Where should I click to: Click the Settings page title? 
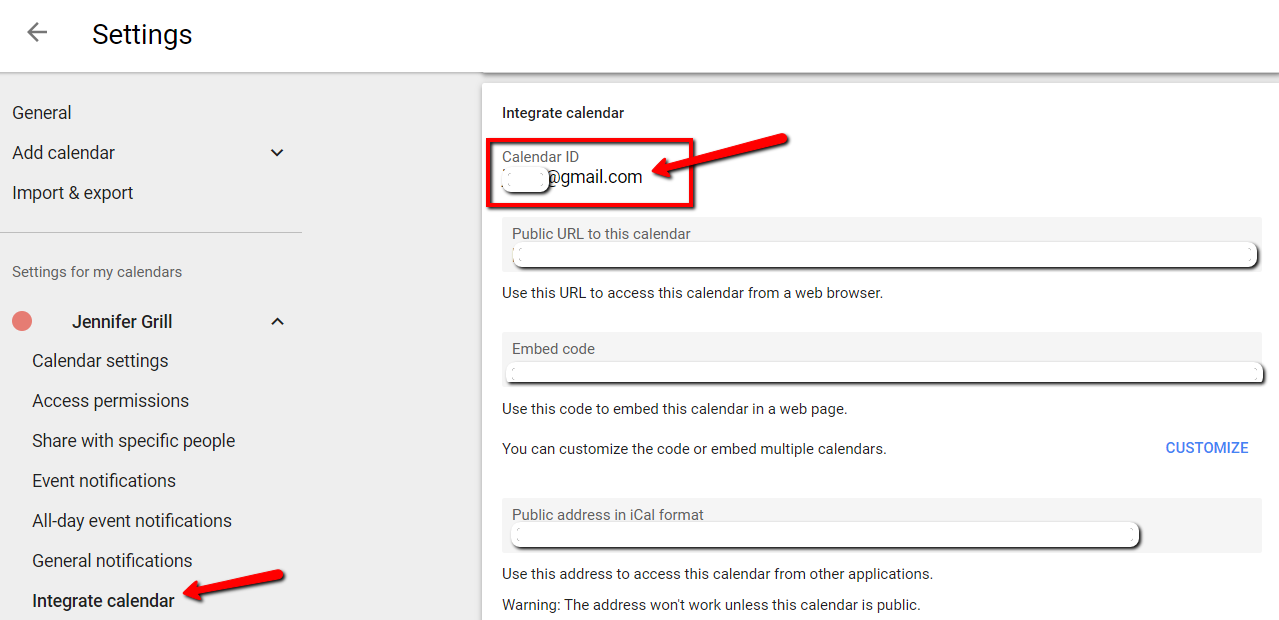[x=142, y=34]
